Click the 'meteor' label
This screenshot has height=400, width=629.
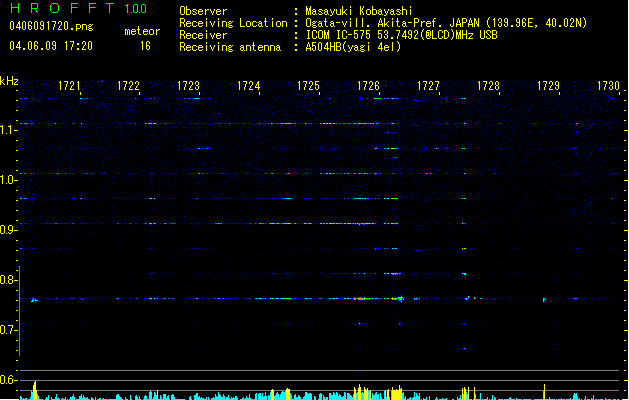coord(142,31)
